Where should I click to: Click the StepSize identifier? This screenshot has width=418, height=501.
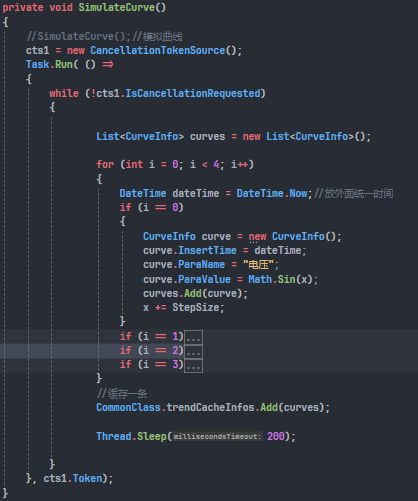click(x=196, y=307)
